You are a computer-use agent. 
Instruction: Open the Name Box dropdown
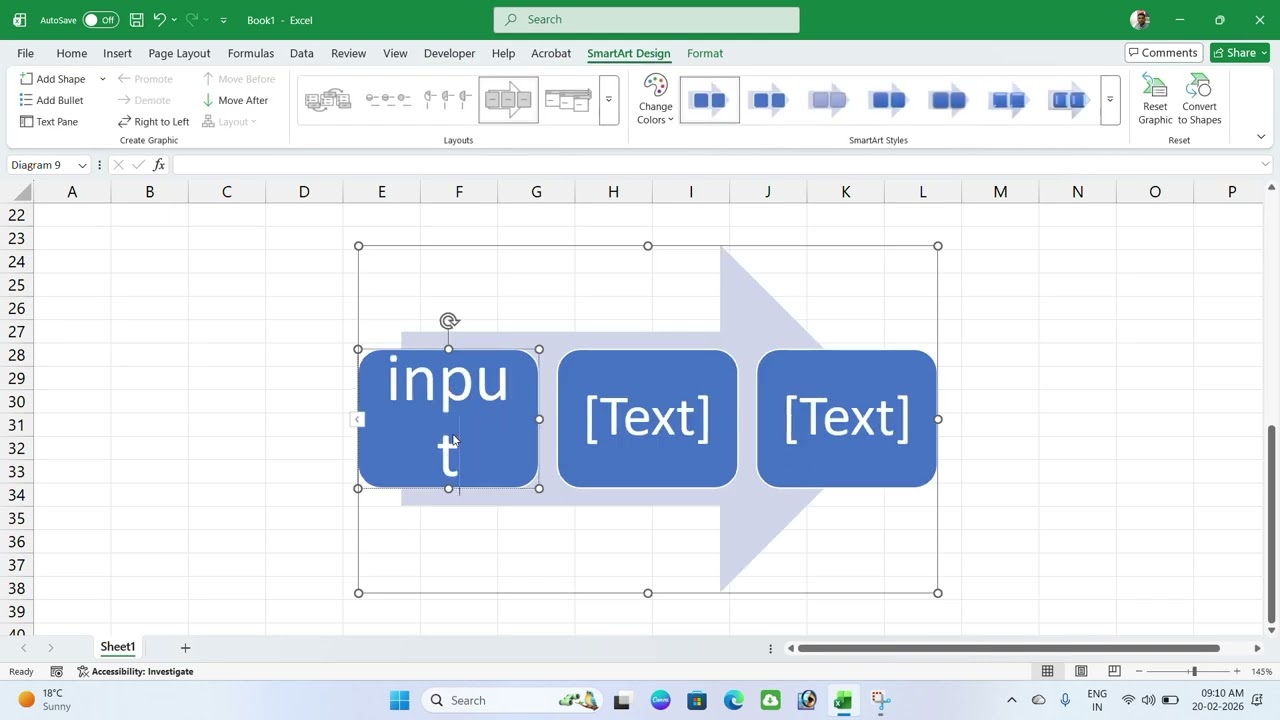click(x=82, y=165)
